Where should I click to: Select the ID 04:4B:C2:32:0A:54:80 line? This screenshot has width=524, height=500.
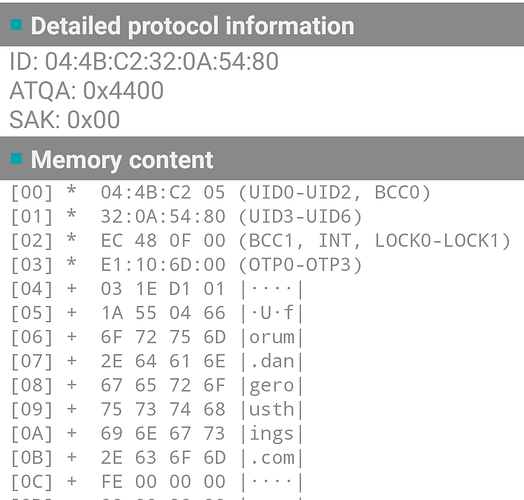point(144,61)
